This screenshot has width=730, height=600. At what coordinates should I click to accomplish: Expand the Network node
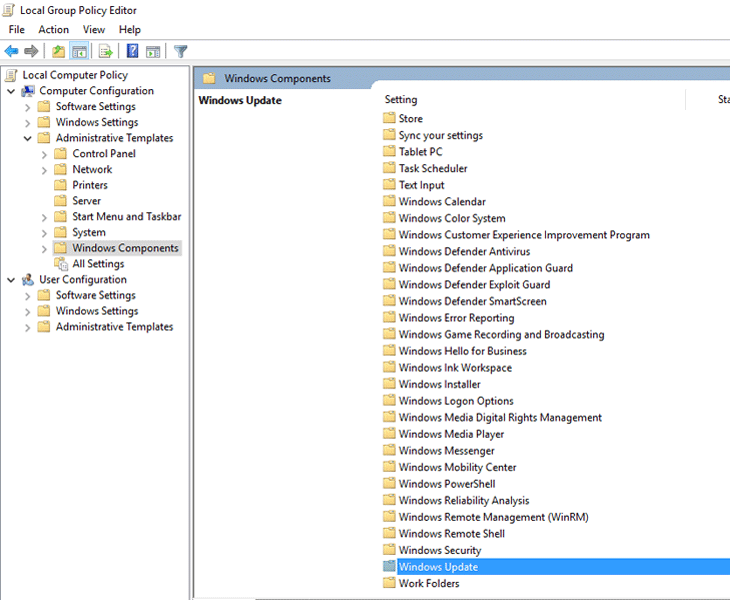44,170
